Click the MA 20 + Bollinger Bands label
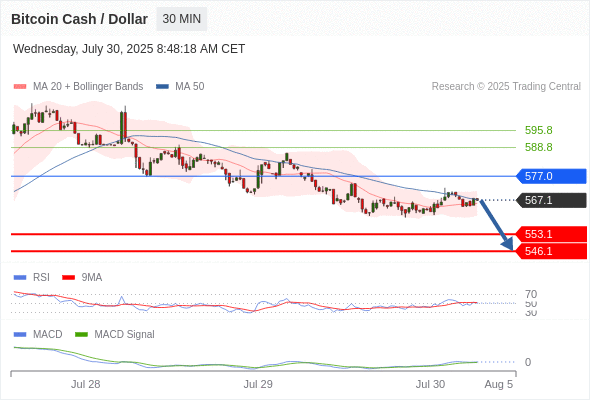 click(x=88, y=87)
